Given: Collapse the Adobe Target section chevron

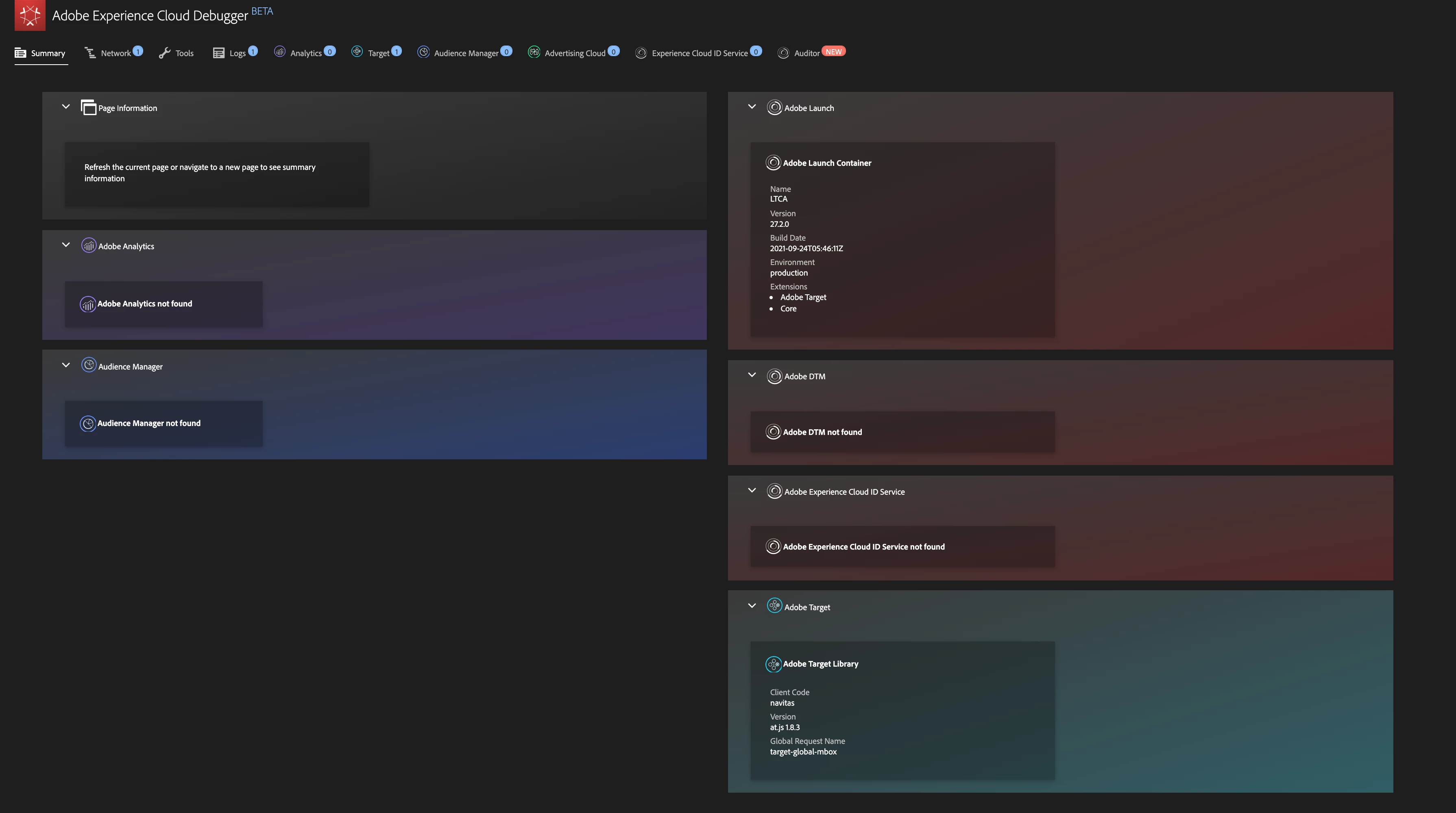Looking at the screenshot, I should click(x=752, y=606).
